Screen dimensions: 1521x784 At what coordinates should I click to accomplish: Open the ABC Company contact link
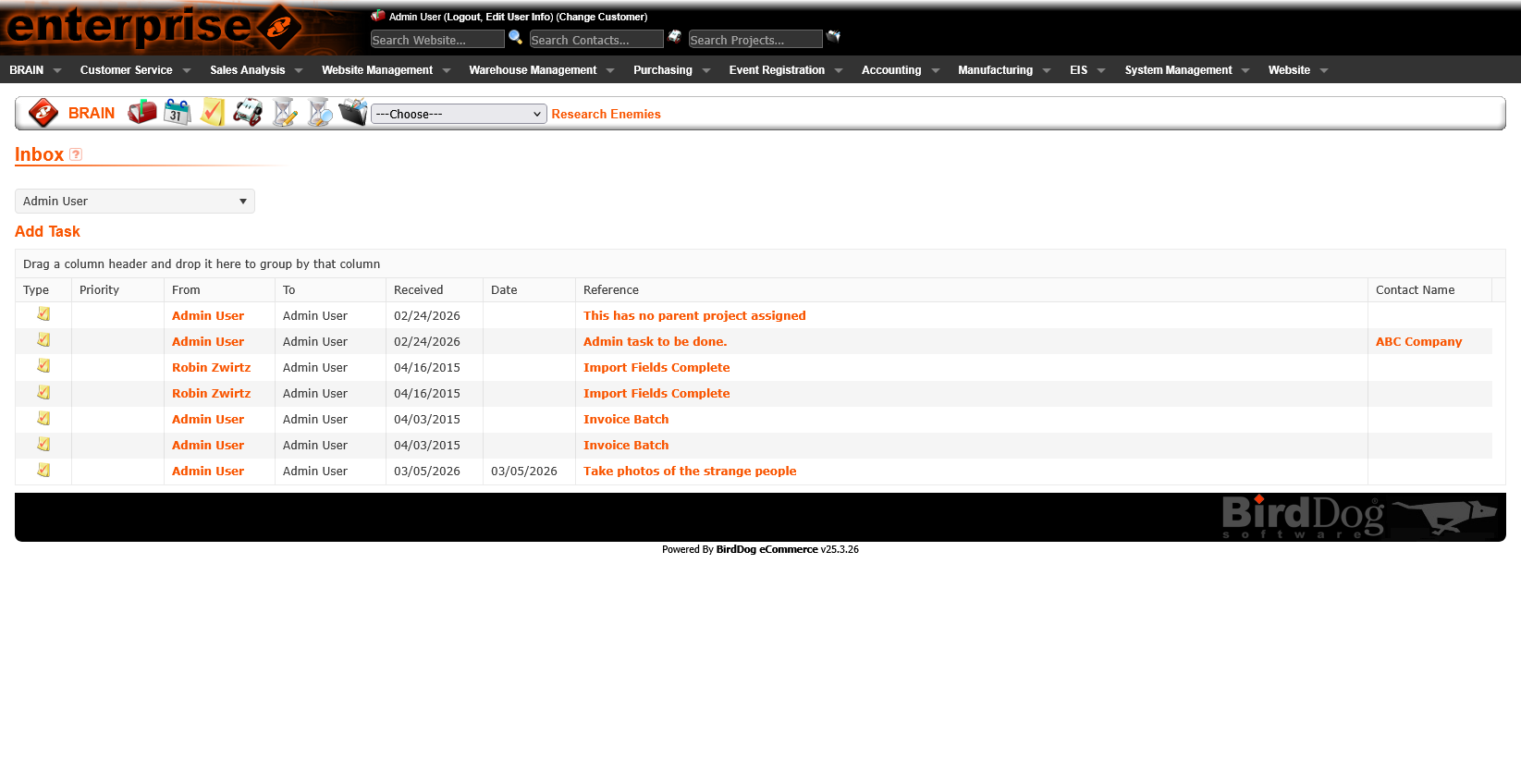pos(1418,341)
